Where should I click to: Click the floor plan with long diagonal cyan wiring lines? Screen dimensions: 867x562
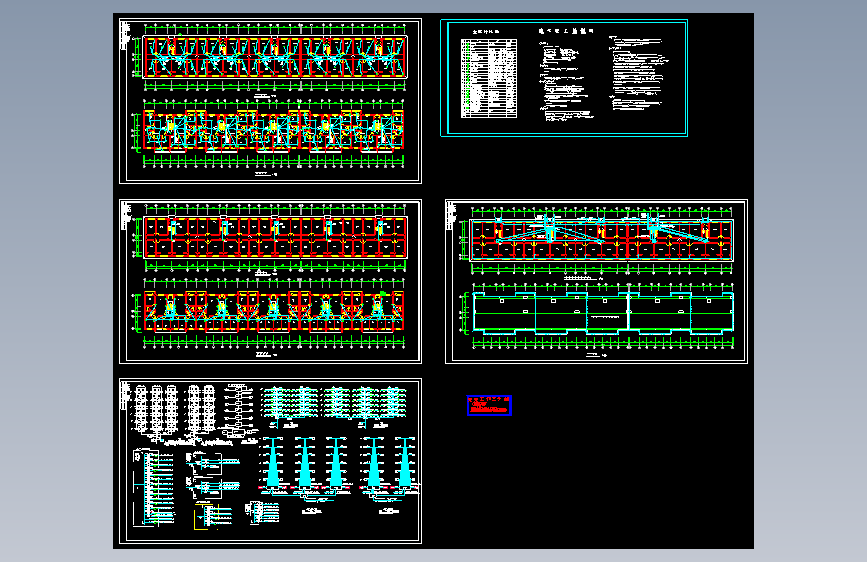[x=602, y=240]
